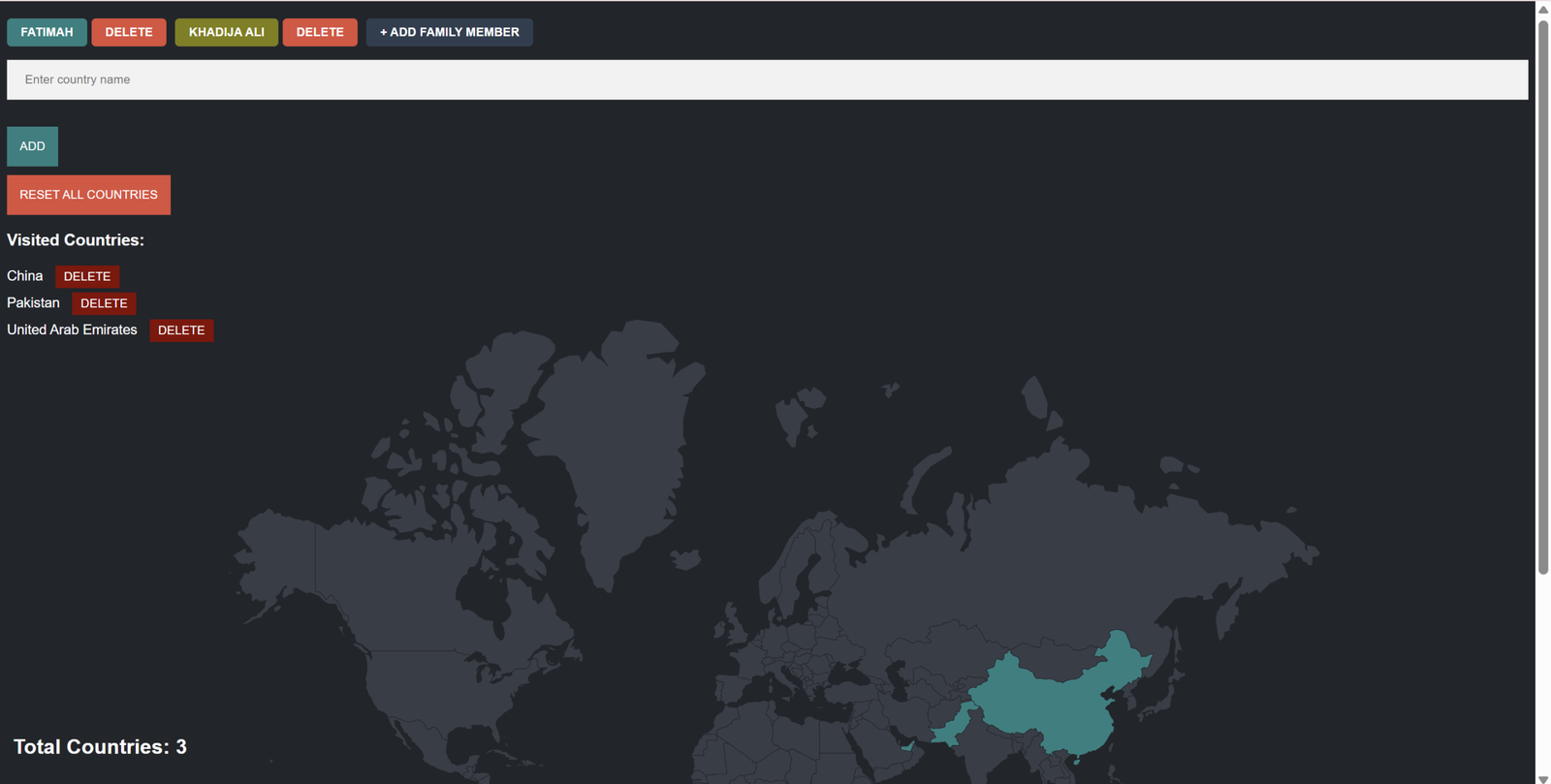Click the Total Countries: 3 label
Image resolution: width=1551 pixels, height=784 pixels.
100,747
